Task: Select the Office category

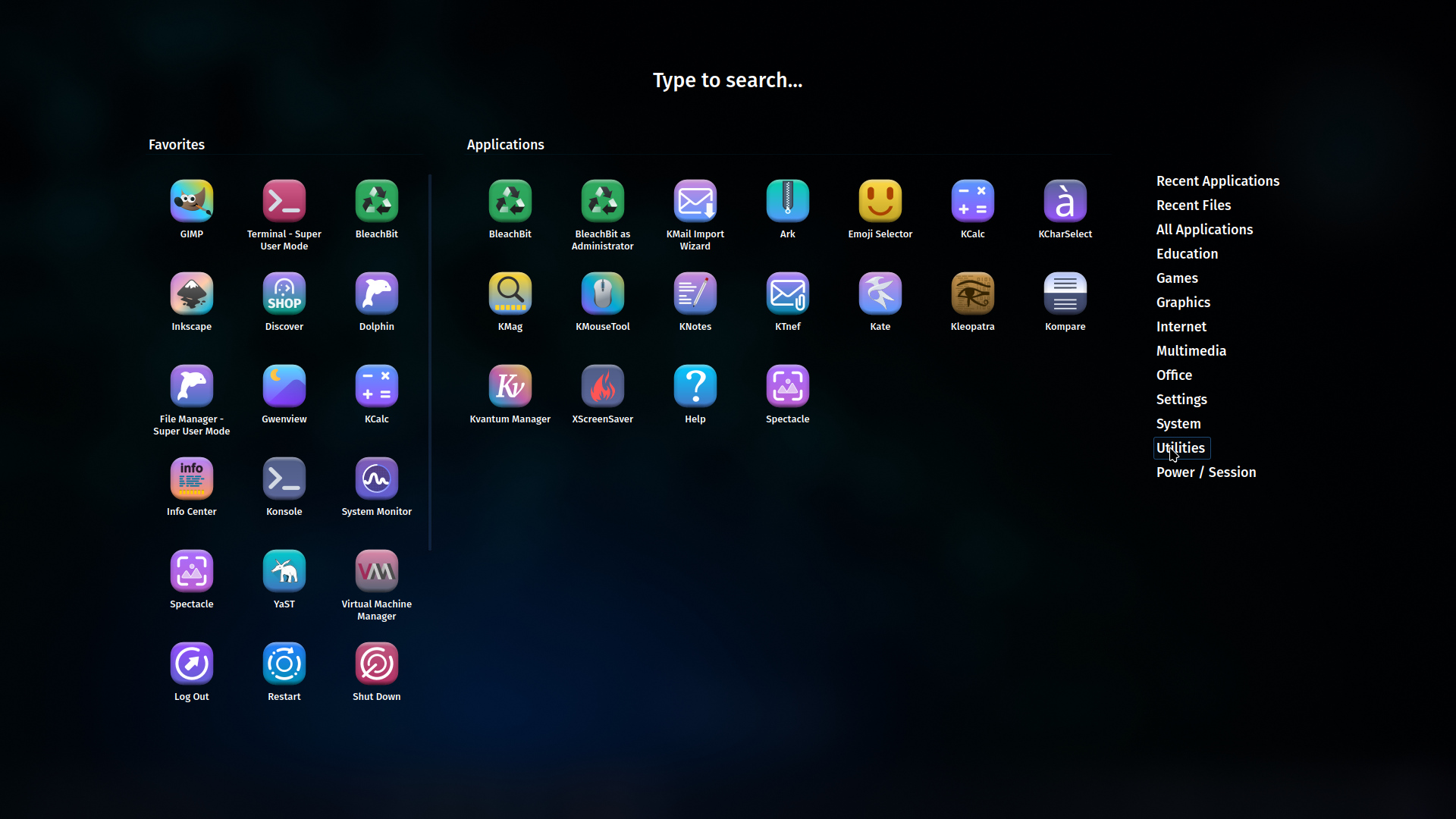Action: click(1174, 375)
